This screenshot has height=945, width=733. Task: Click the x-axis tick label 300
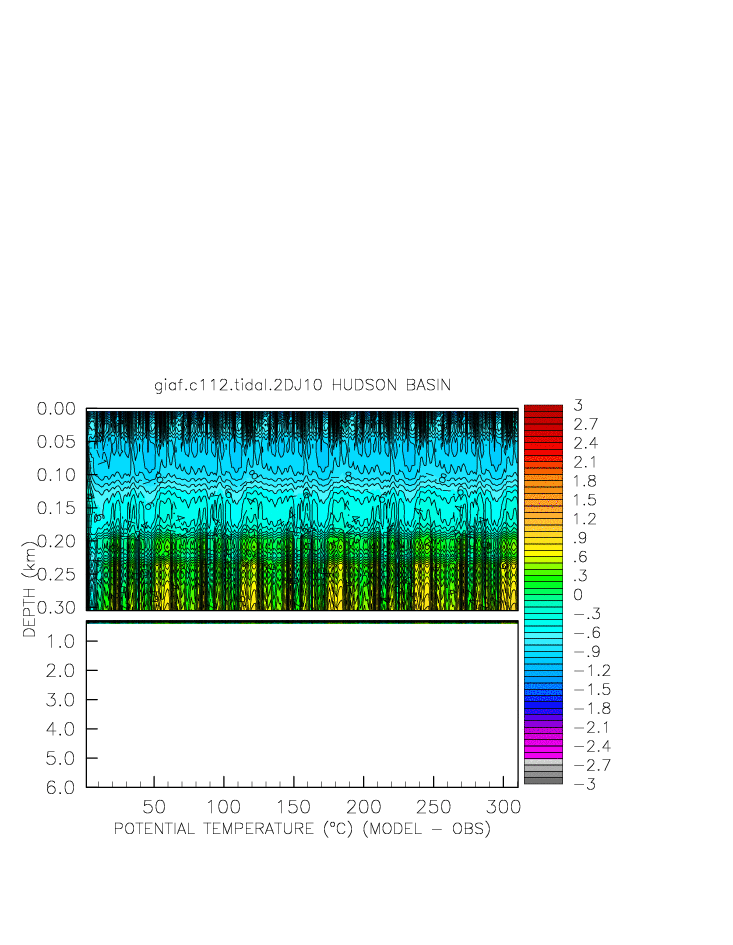coord(503,807)
